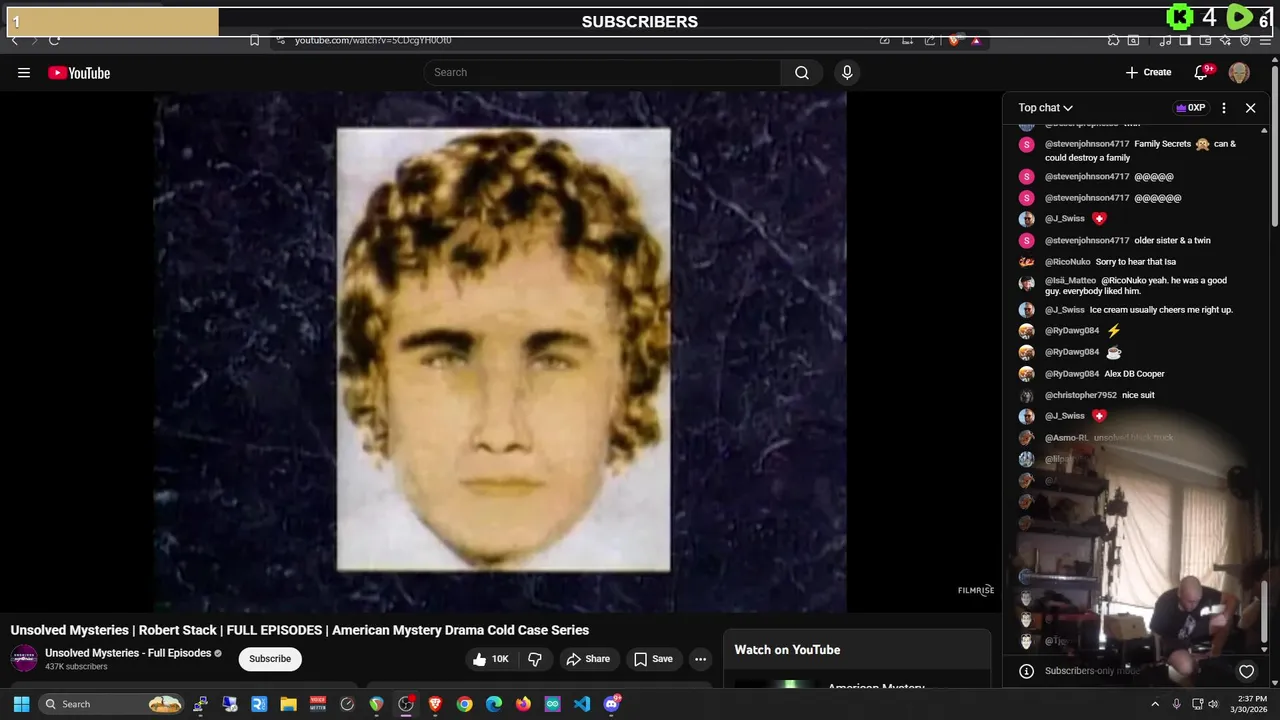Open the Unsolved Mysteries - Full Episodes channel link
1280x720 pixels.
click(x=128, y=653)
